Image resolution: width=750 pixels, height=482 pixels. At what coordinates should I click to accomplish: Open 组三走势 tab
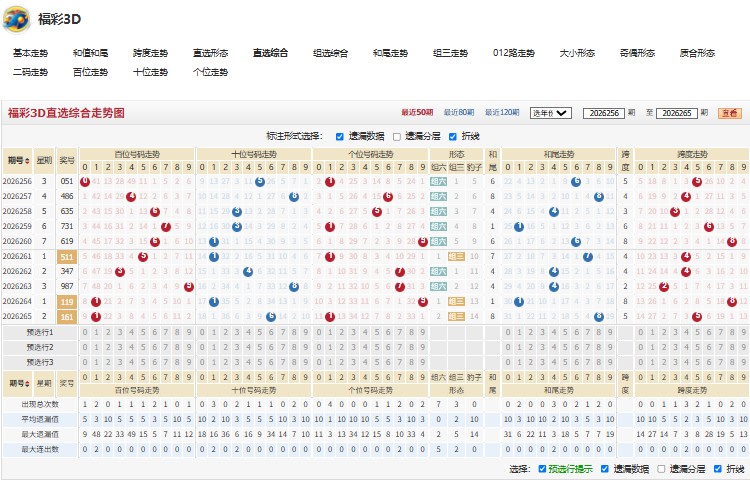[450, 53]
